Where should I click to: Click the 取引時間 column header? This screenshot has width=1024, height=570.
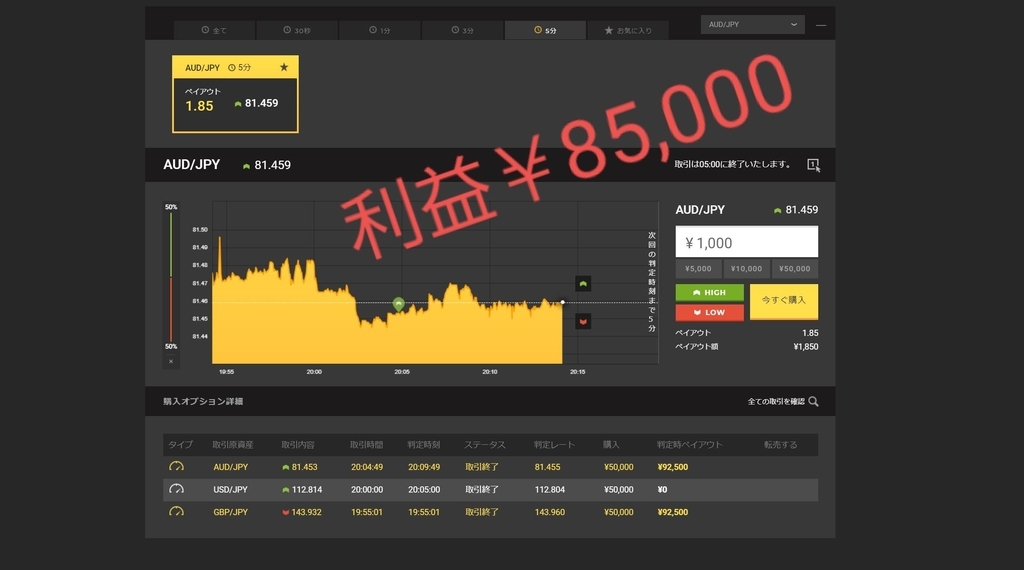(x=366, y=445)
